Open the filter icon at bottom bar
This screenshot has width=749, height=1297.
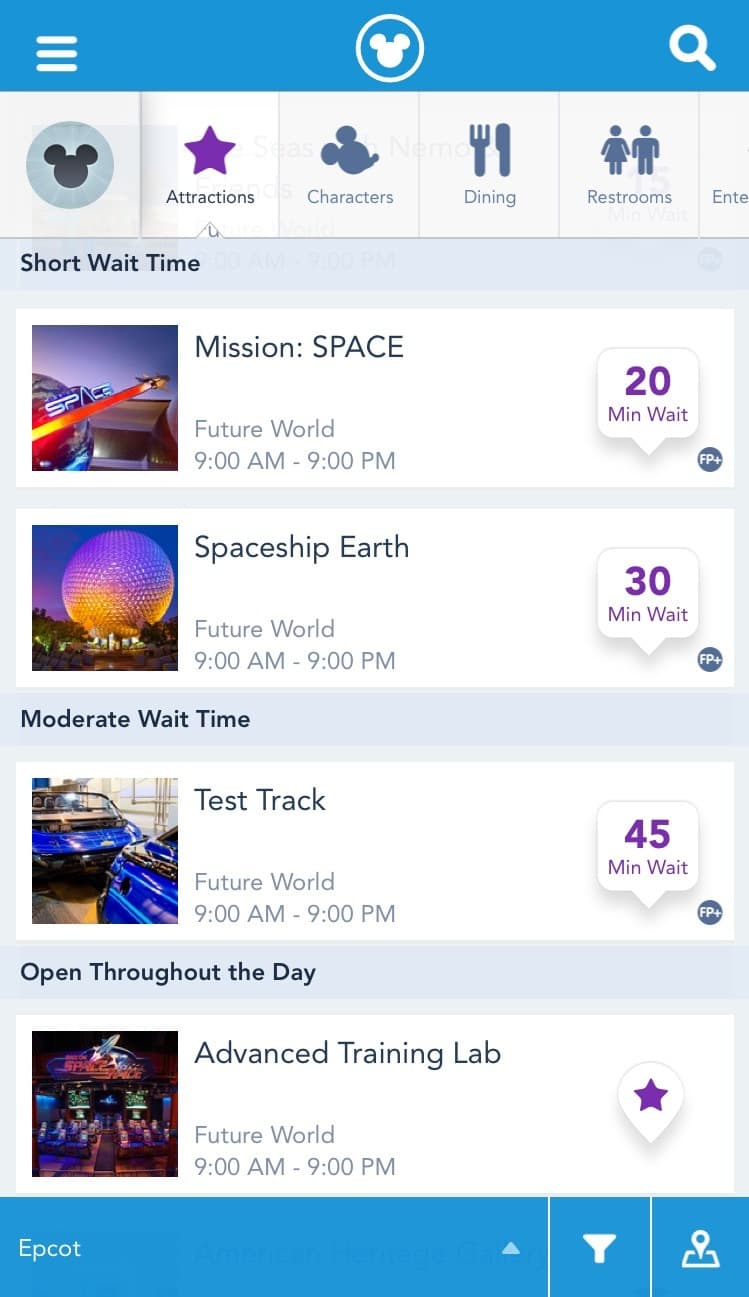point(599,1248)
